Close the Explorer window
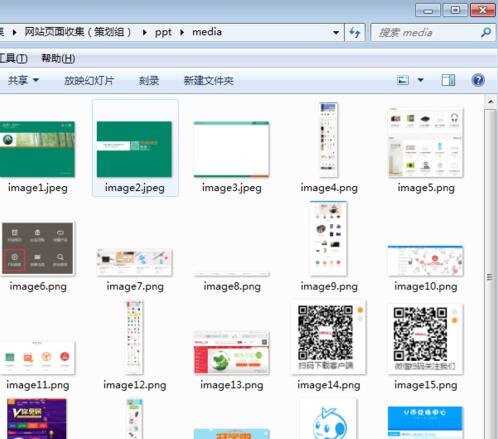This screenshot has width=498, height=439. click(x=483, y=10)
